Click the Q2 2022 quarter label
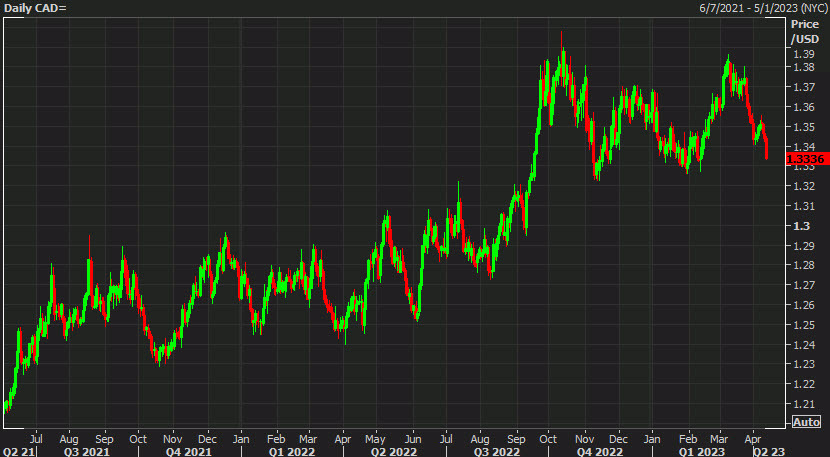 pyautogui.click(x=393, y=452)
